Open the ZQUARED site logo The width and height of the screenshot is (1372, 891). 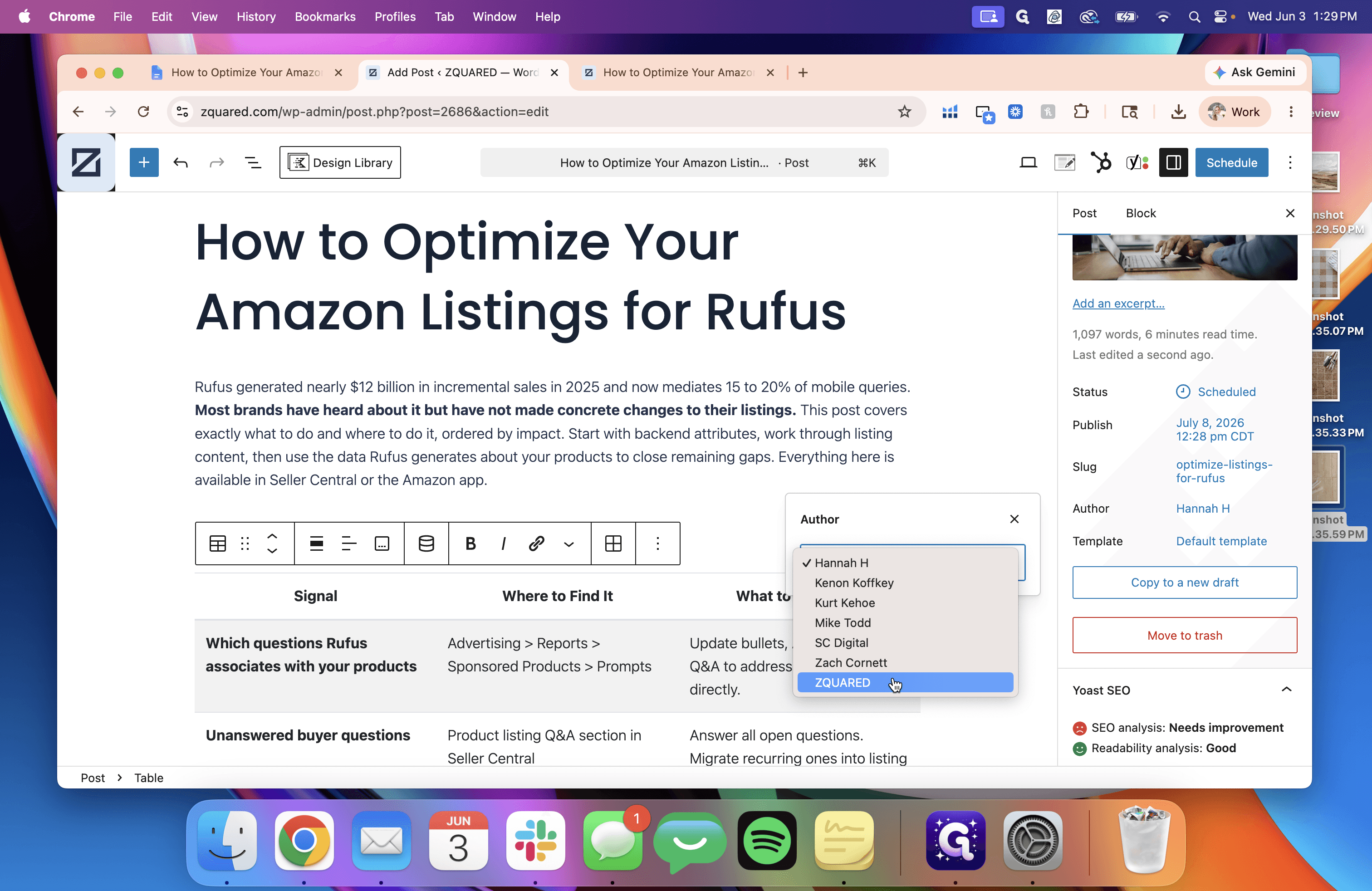pos(87,162)
